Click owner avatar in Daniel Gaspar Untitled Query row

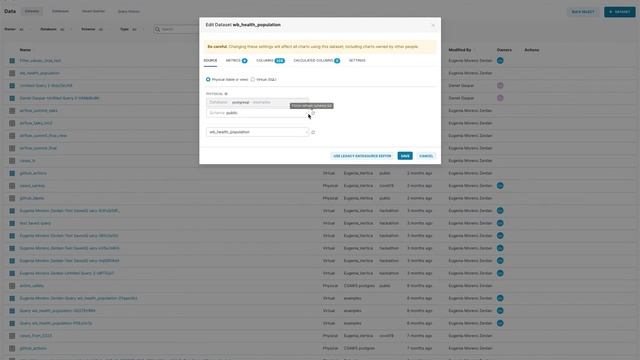[500, 98]
